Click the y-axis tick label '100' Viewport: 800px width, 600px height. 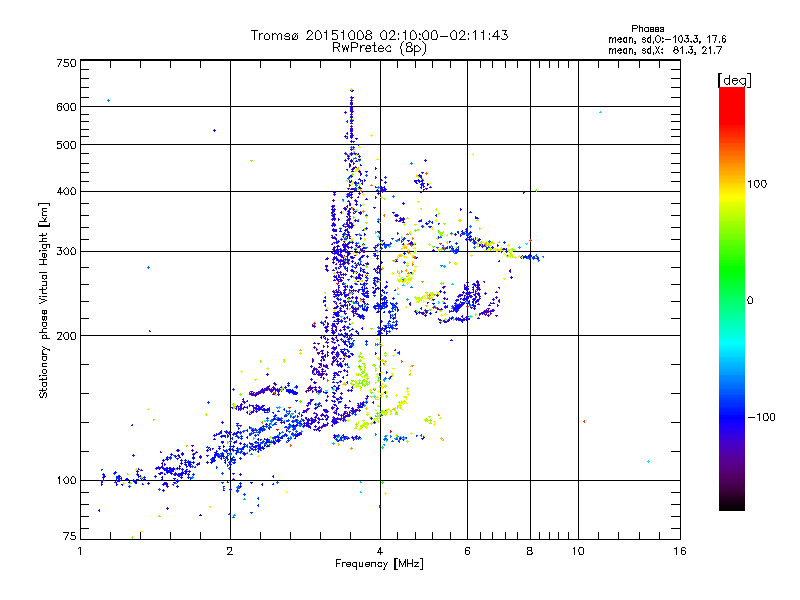pyautogui.click(x=66, y=480)
